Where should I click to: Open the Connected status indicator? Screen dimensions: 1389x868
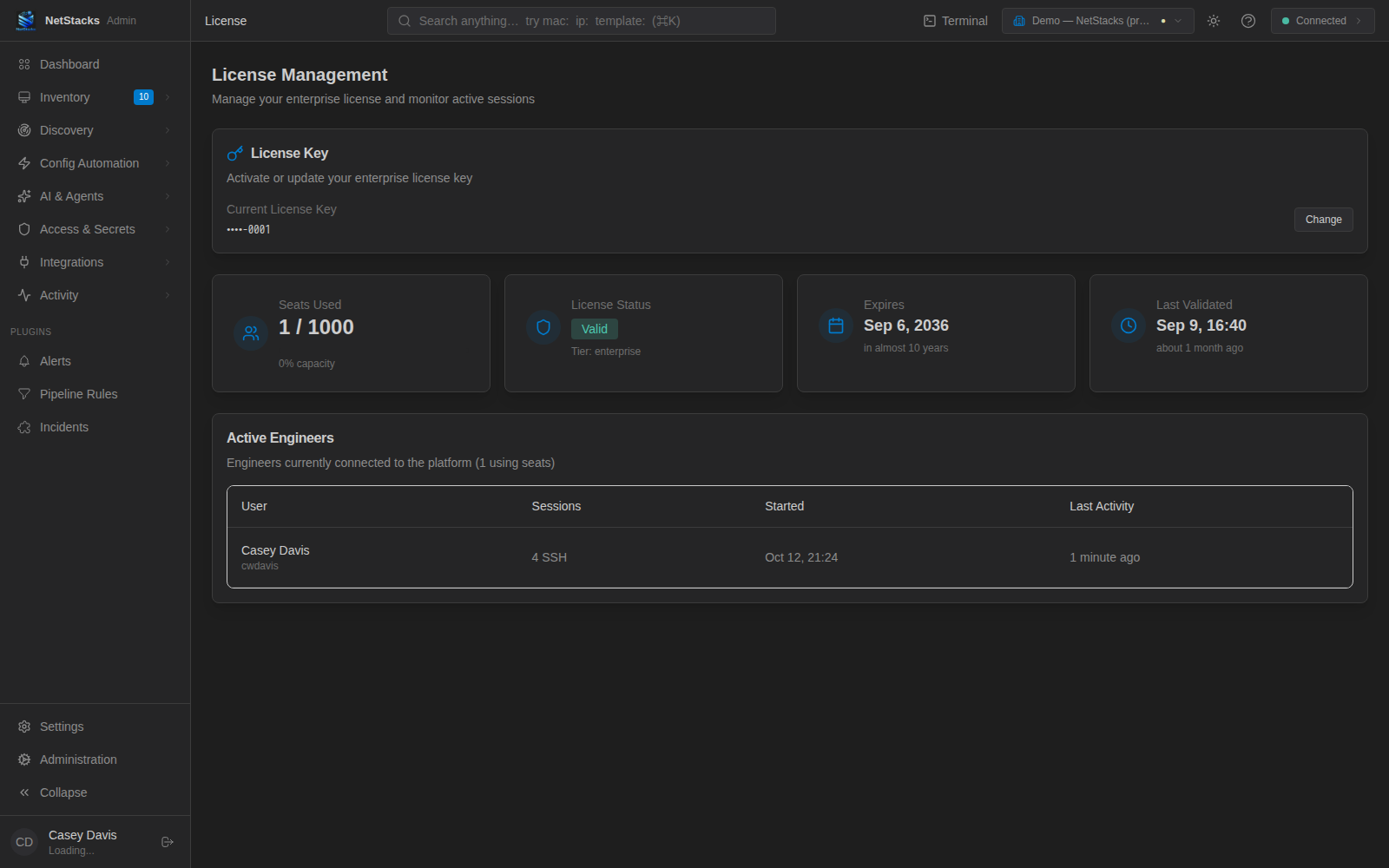click(1322, 21)
